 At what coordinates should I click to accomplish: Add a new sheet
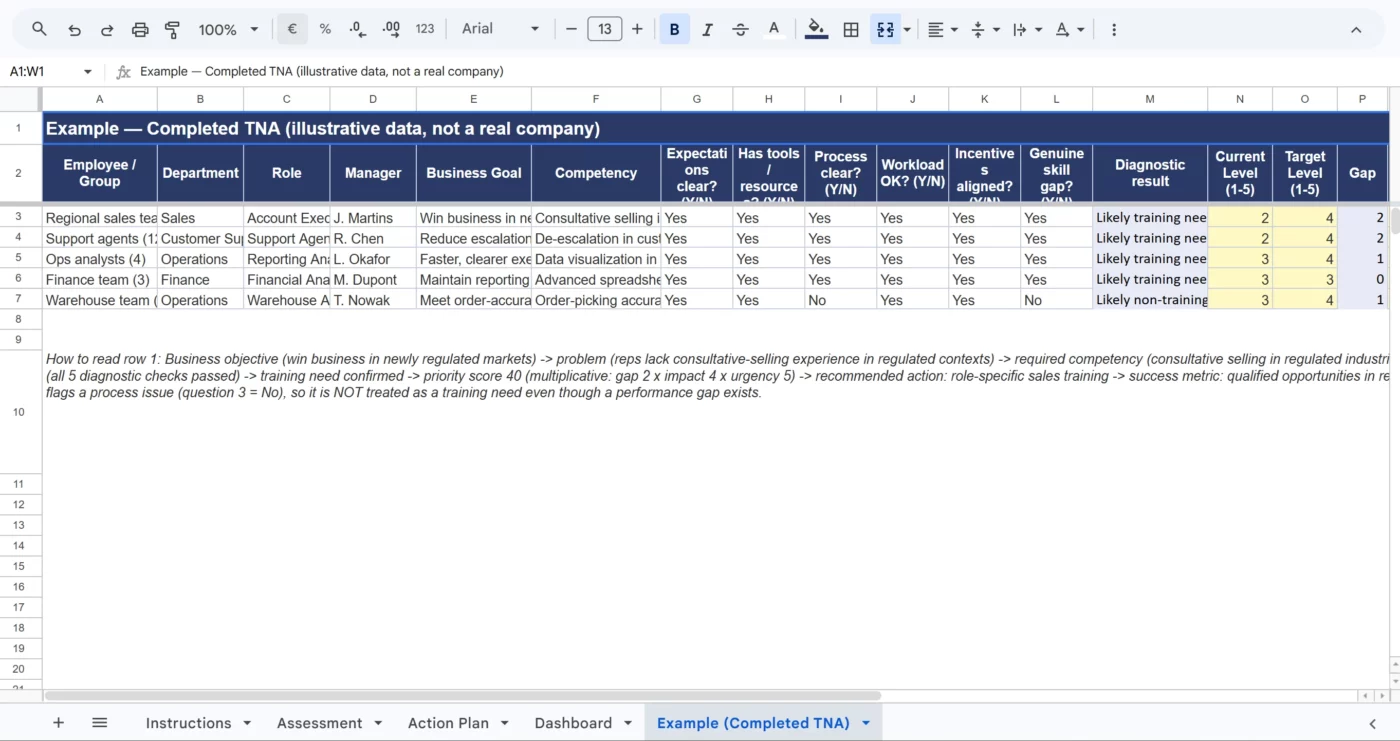pyautogui.click(x=58, y=723)
